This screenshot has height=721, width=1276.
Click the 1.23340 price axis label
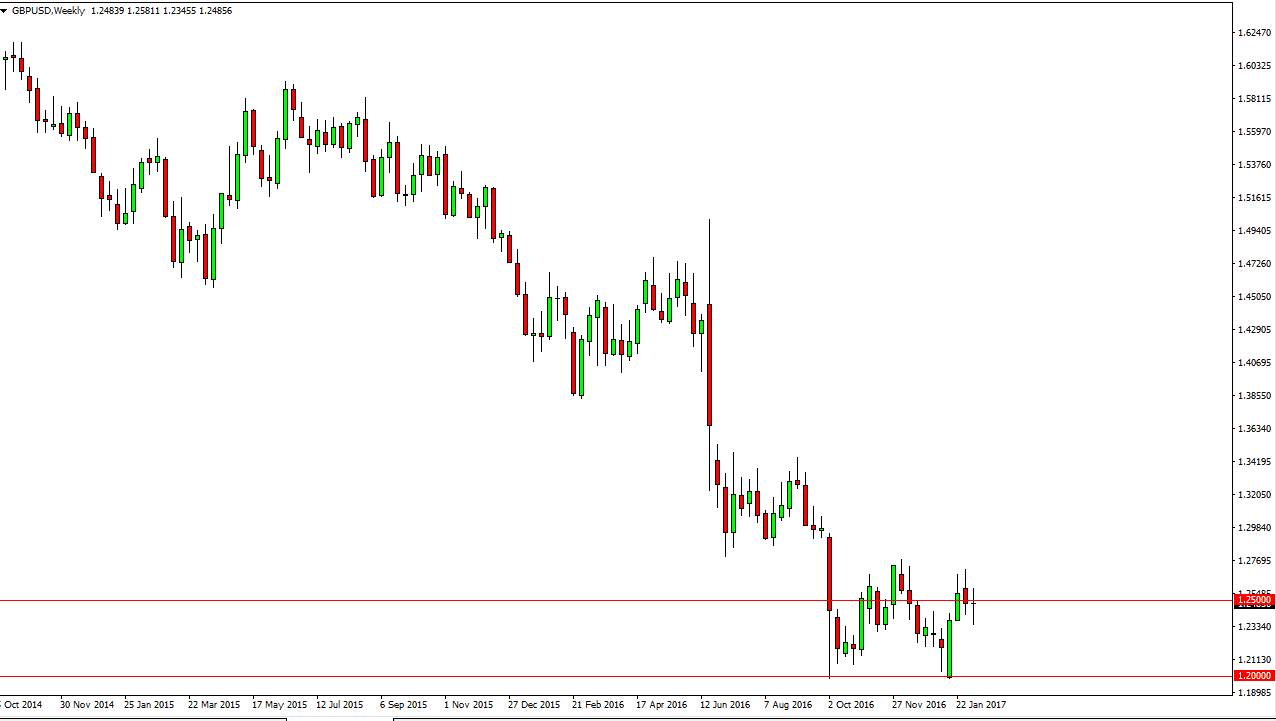[1254, 627]
